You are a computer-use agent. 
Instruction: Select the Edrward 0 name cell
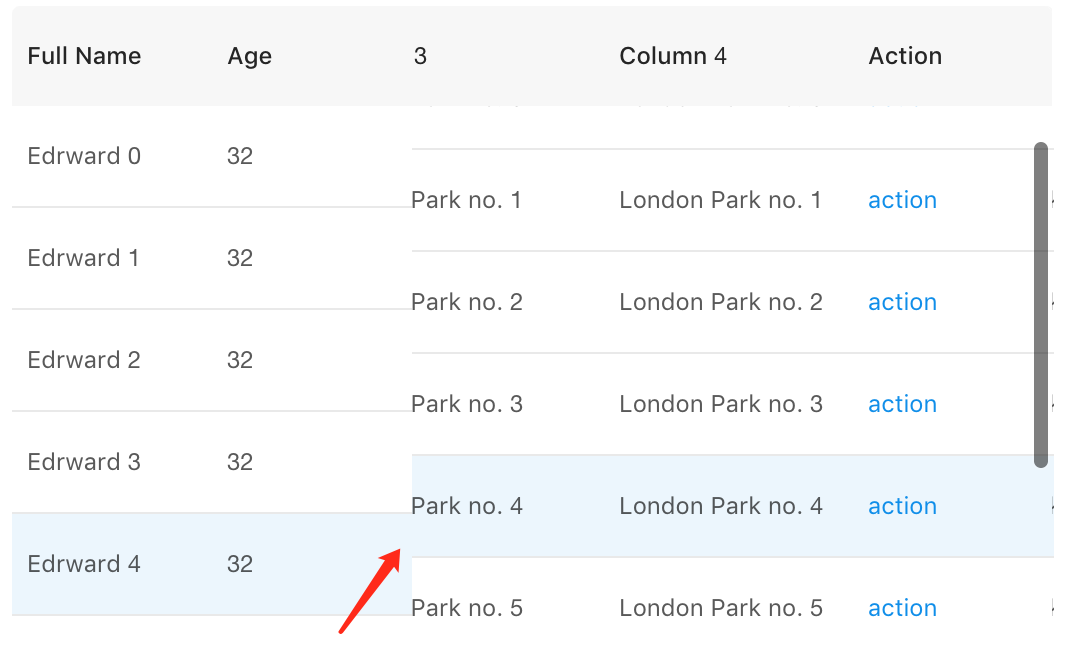coord(84,156)
